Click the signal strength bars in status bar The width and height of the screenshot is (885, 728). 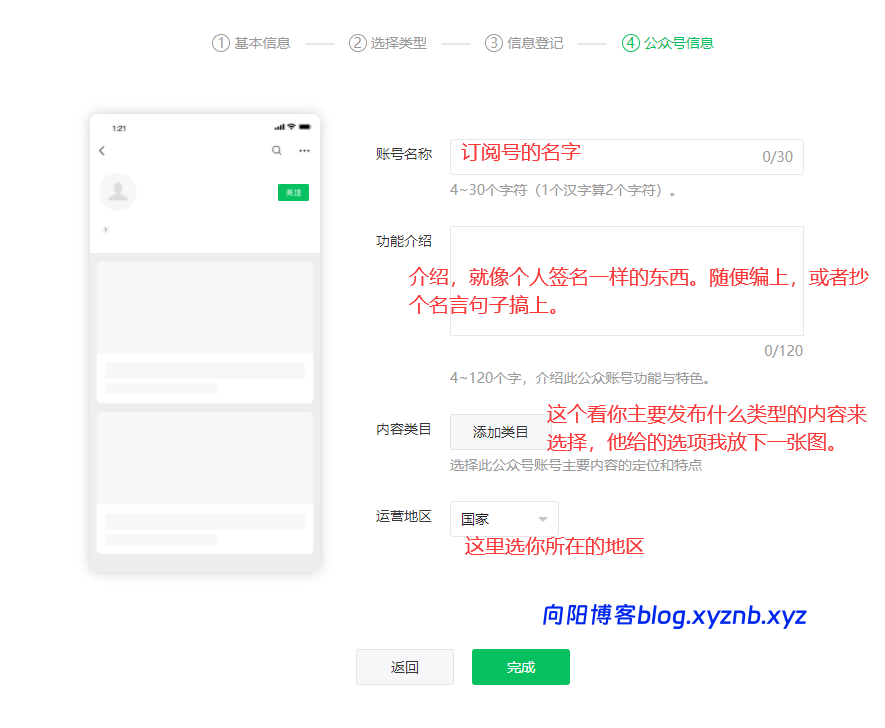point(281,127)
